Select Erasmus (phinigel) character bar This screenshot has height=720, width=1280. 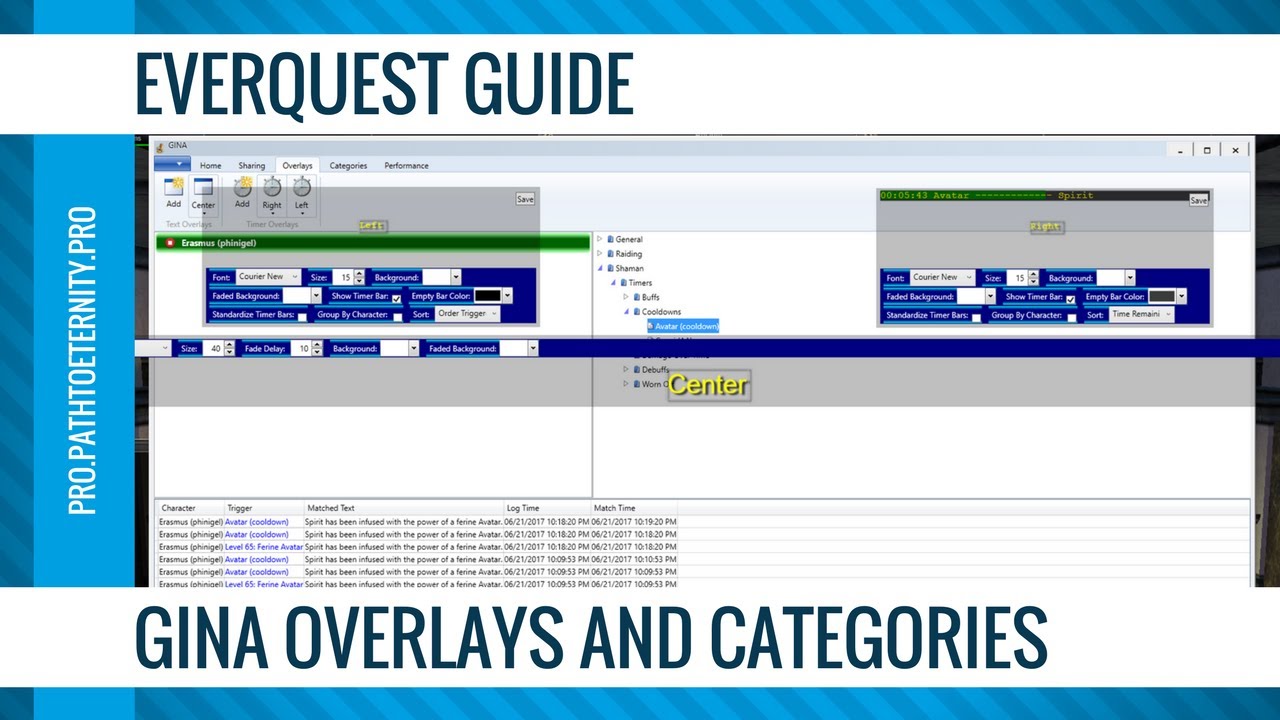[x=373, y=243]
